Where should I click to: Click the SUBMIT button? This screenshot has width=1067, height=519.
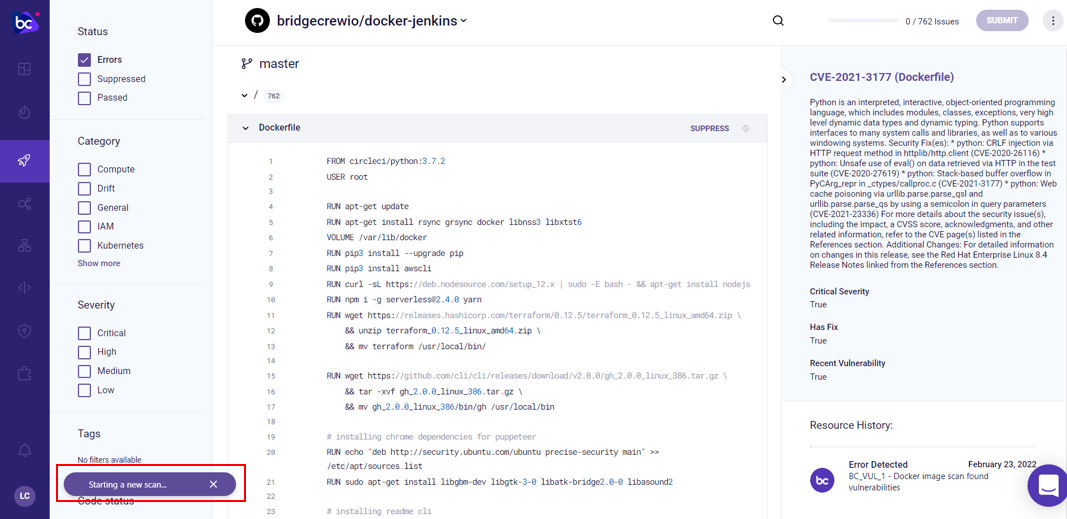pos(1002,20)
